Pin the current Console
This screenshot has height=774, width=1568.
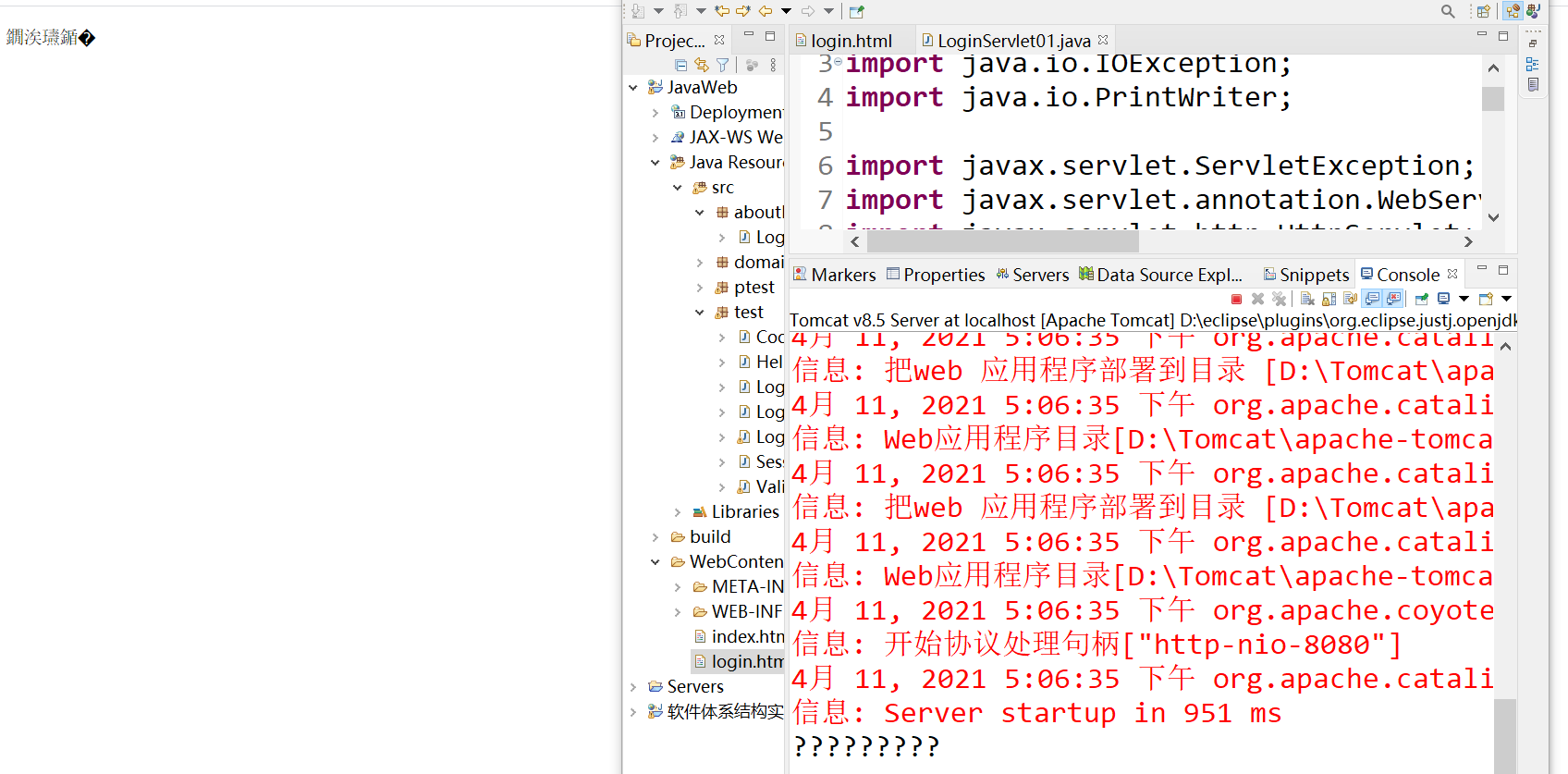point(1422,299)
